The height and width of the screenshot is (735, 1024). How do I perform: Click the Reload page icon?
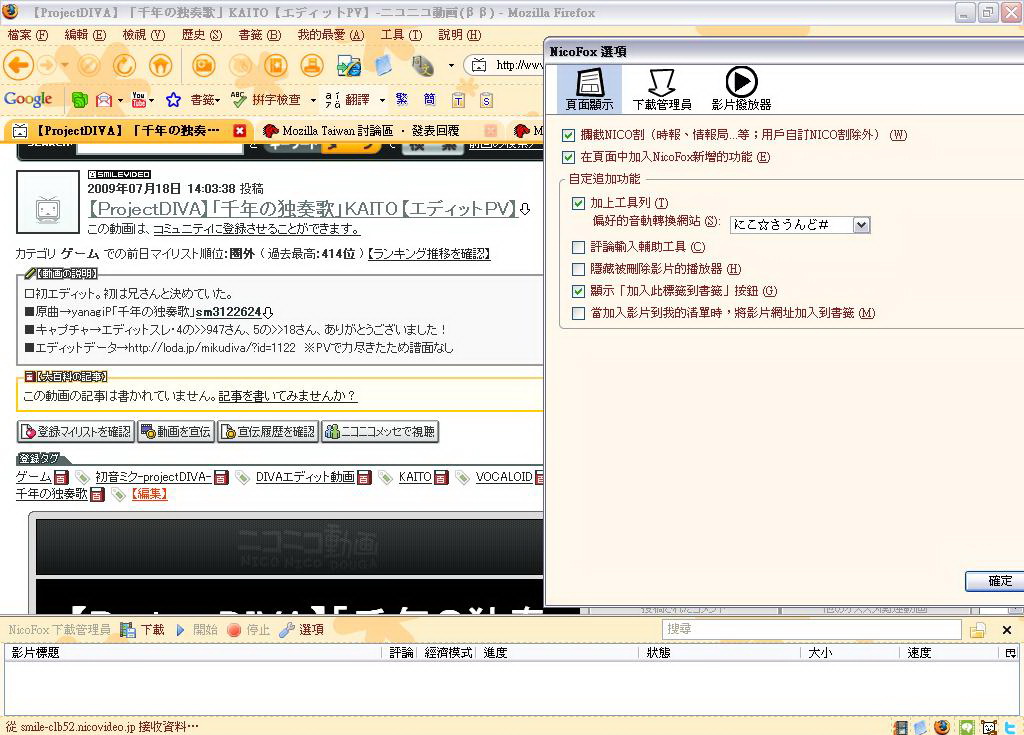coord(124,66)
